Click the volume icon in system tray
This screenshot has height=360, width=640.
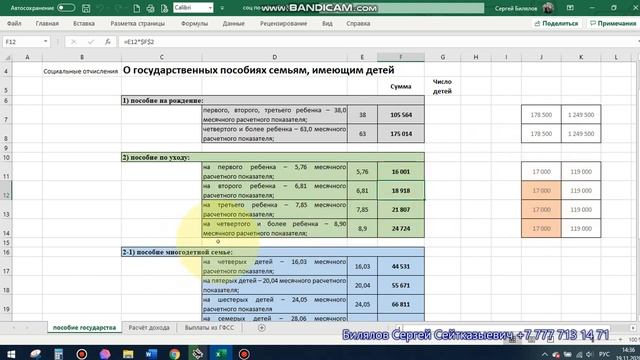click(x=589, y=354)
